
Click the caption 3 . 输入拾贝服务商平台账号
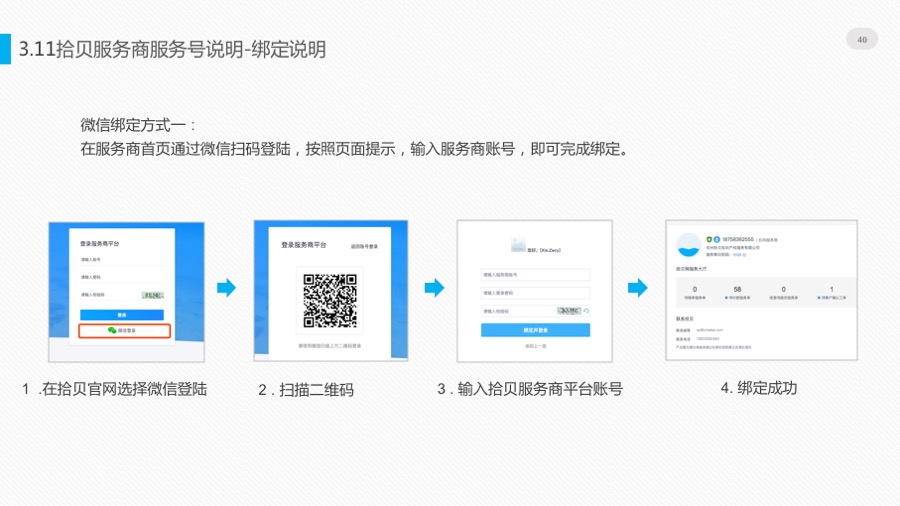click(x=530, y=389)
